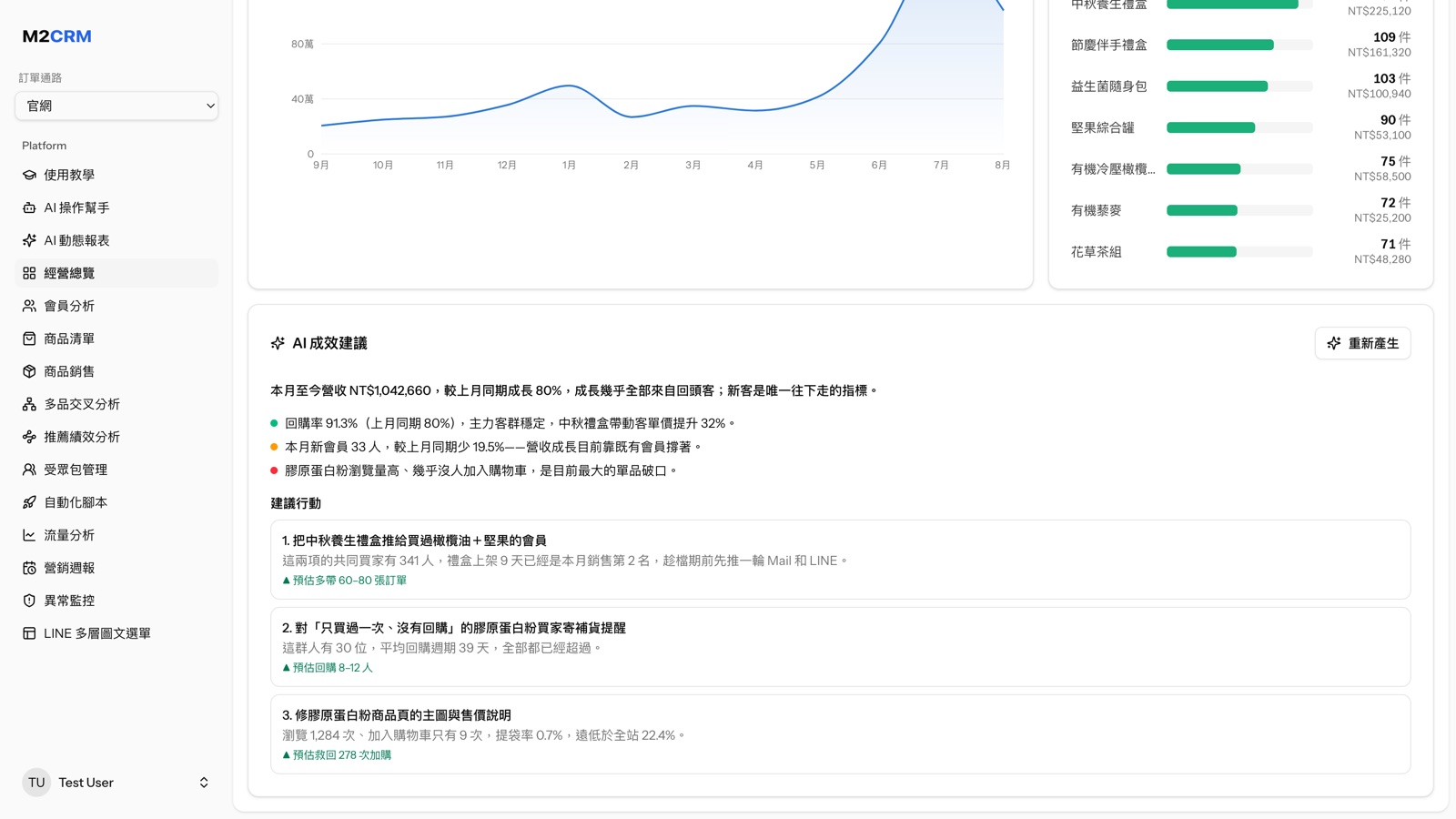Click the 6月 label on chart axis
This screenshot has width=1456, height=819.
(x=879, y=165)
